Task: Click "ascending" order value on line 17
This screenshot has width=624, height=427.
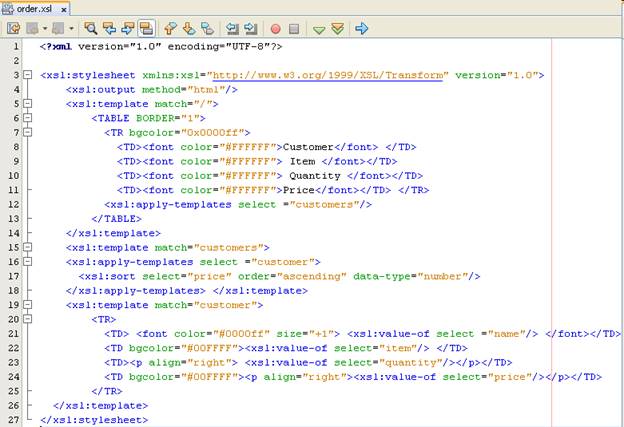Action: click(x=312, y=276)
